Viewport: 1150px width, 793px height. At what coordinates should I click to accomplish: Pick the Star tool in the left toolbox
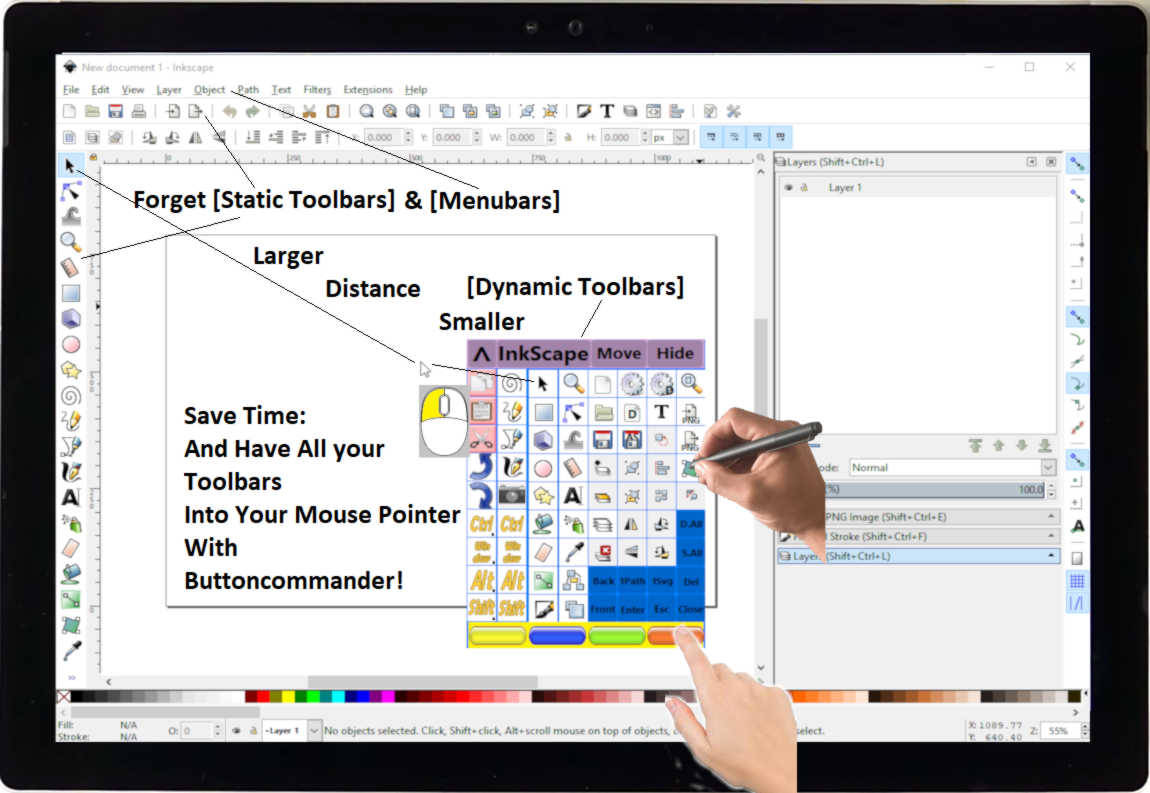tap(70, 370)
